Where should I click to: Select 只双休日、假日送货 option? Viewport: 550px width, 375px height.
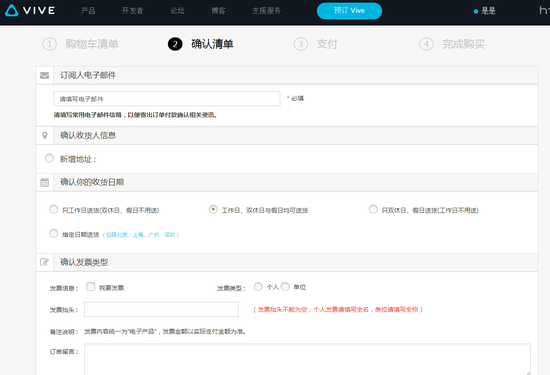[x=373, y=209]
